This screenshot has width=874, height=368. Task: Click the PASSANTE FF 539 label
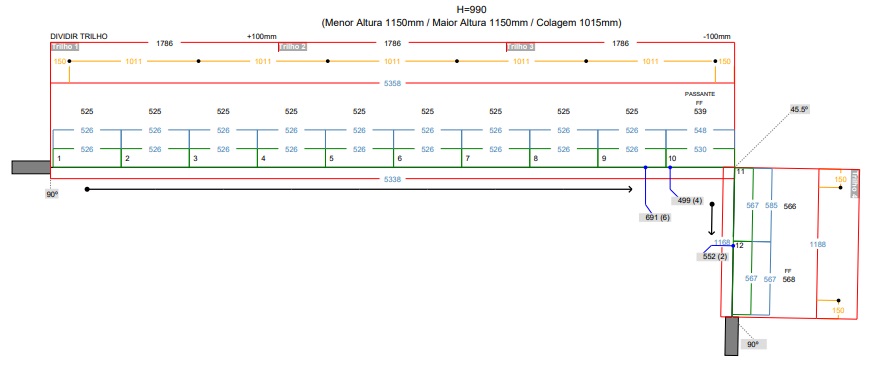pos(700,103)
